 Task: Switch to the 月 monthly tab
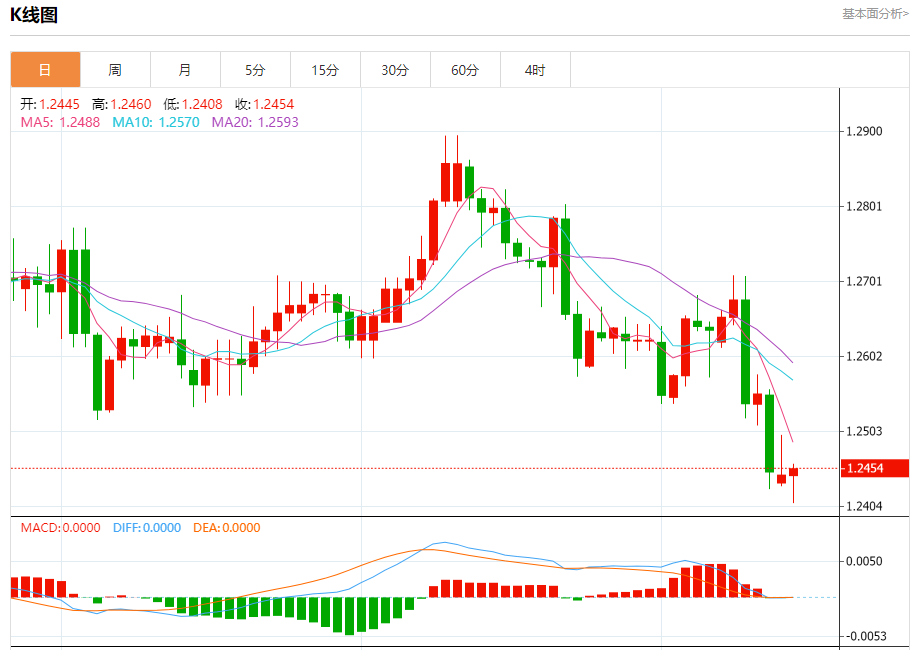[185, 70]
